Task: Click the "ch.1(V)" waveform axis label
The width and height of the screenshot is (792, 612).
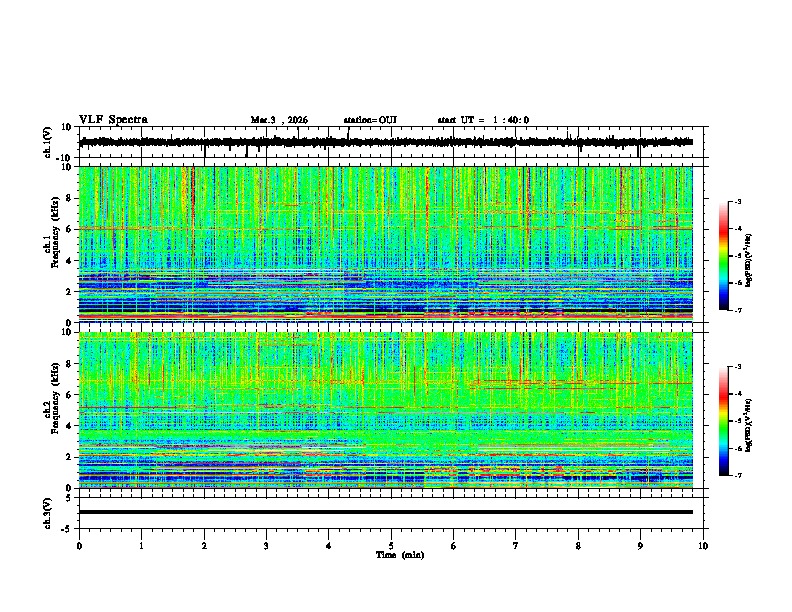Action: click(x=47, y=142)
